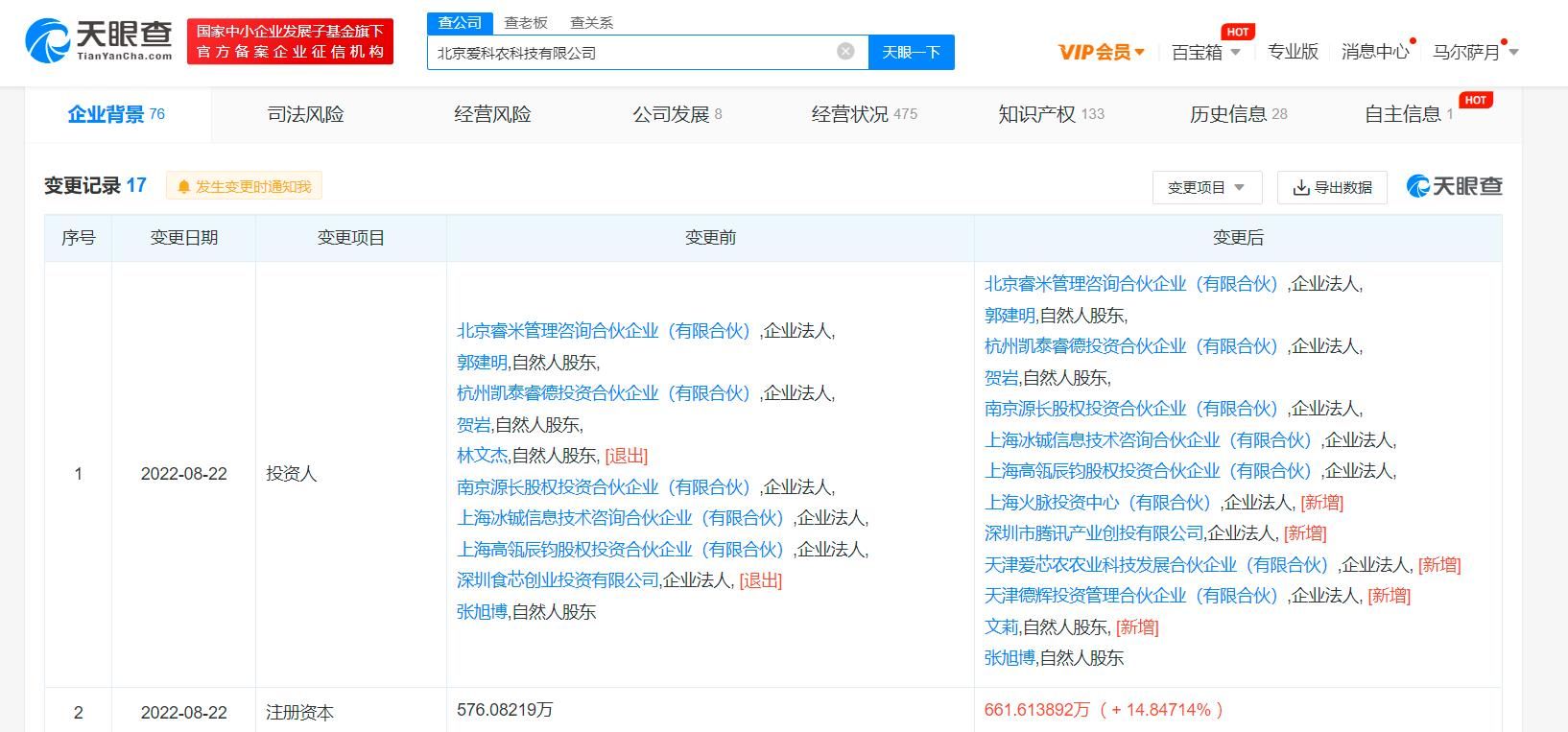
Task: Expand the 百宝箱 menu
Action: pyautogui.click(x=1205, y=52)
